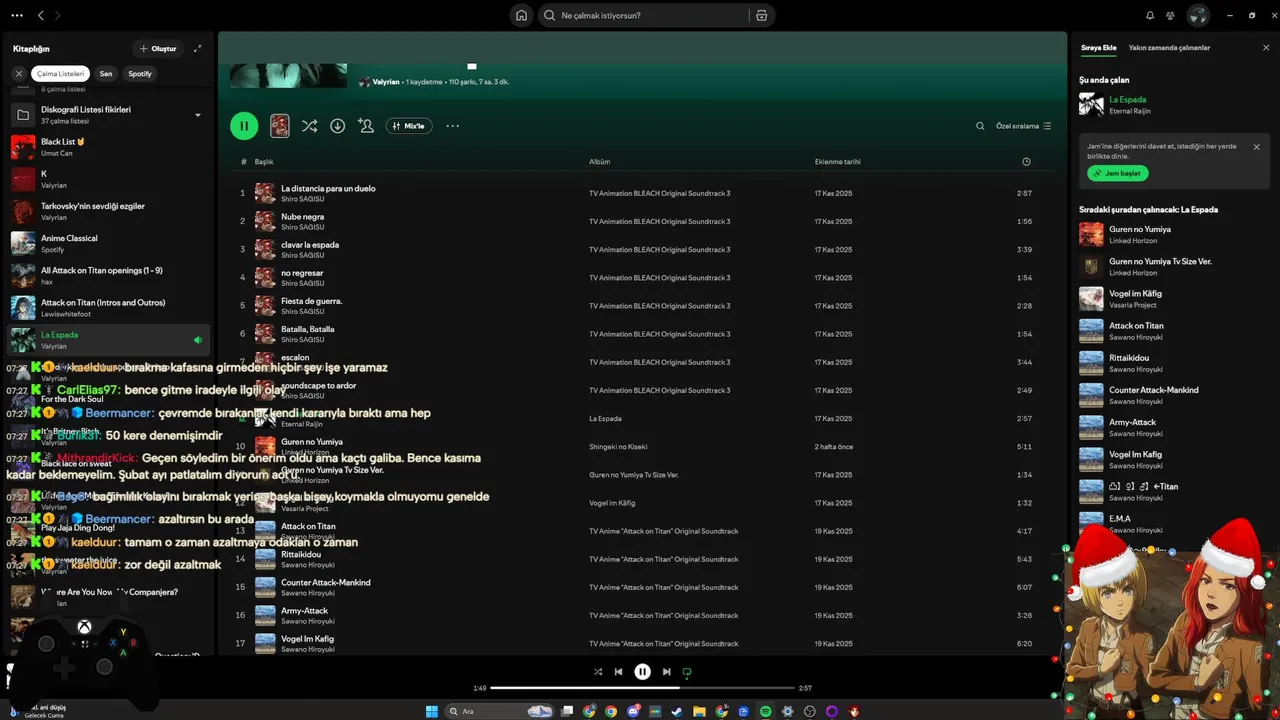1280x720 pixels.
Task: Go back with the left arrow
Action: (x=40, y=15)
